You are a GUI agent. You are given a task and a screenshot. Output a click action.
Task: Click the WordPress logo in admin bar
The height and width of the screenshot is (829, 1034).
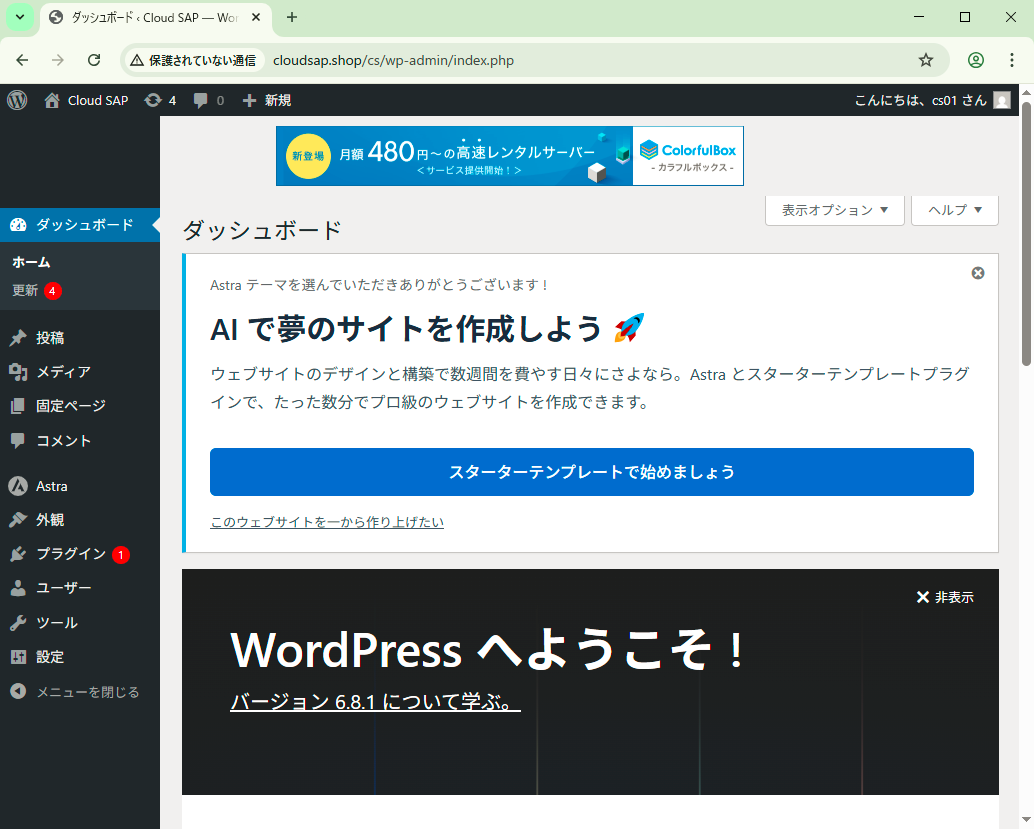coord(17,100)
